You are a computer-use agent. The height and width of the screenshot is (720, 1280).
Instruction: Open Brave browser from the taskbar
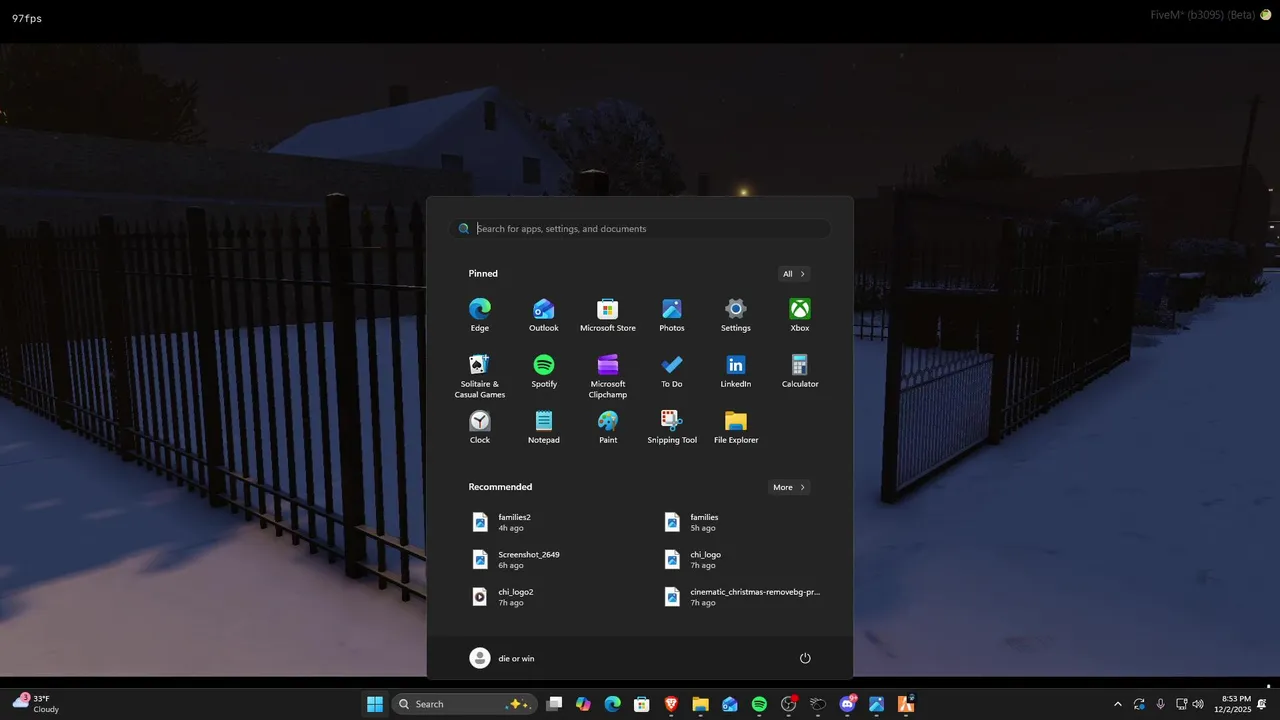coord(671,704)
